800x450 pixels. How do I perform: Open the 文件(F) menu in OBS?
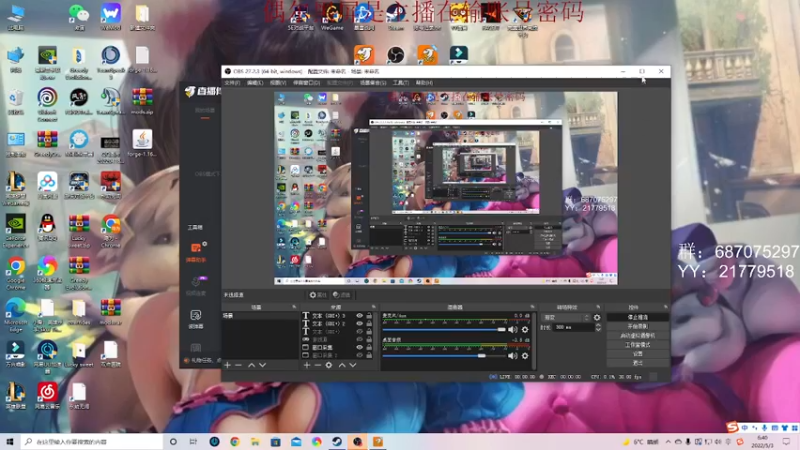pos(232,83)
